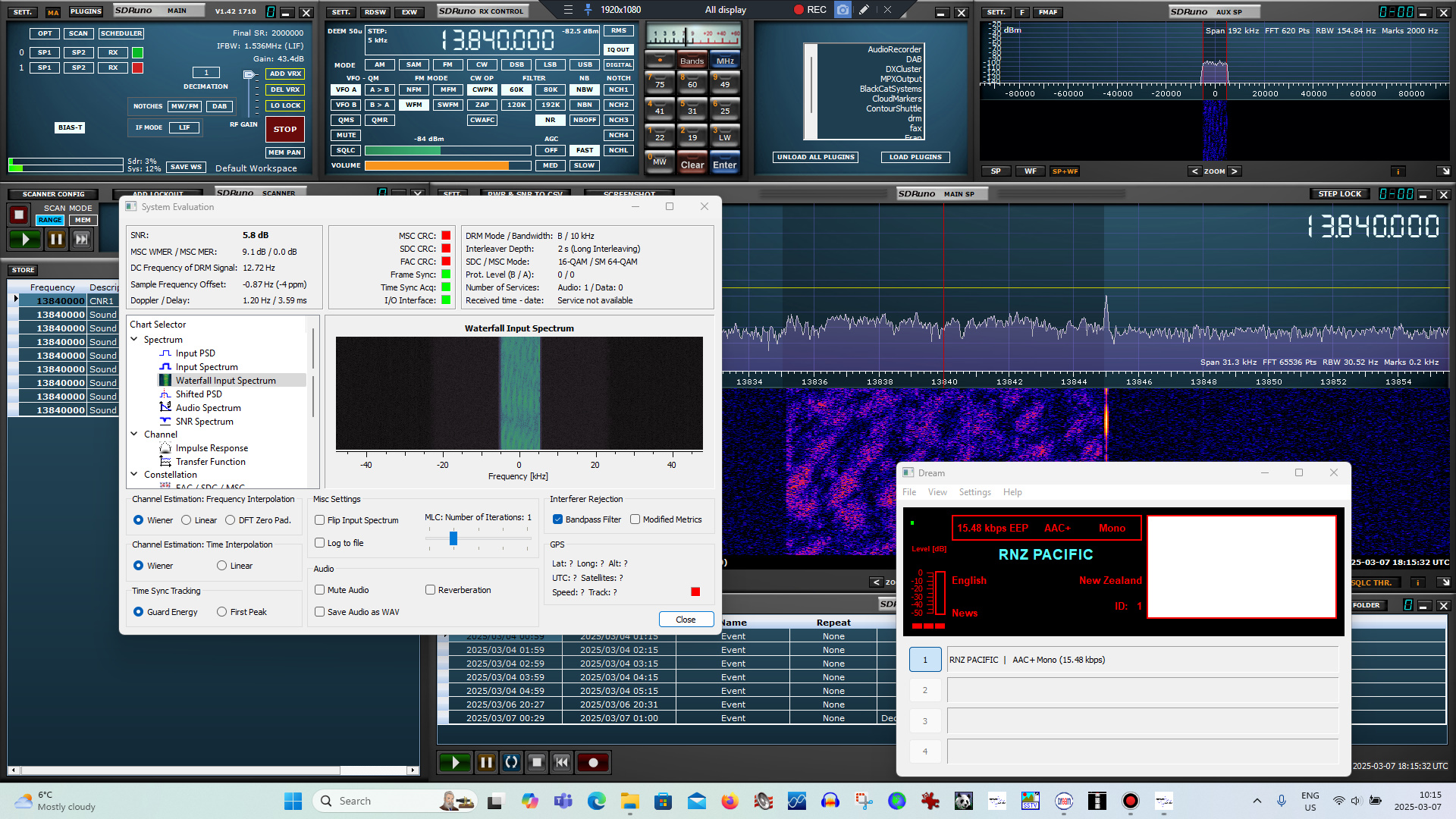Screen dimensions: 1456x819
Task: Open Firefox from the Windows taskbar
Action: pos(730,801)
